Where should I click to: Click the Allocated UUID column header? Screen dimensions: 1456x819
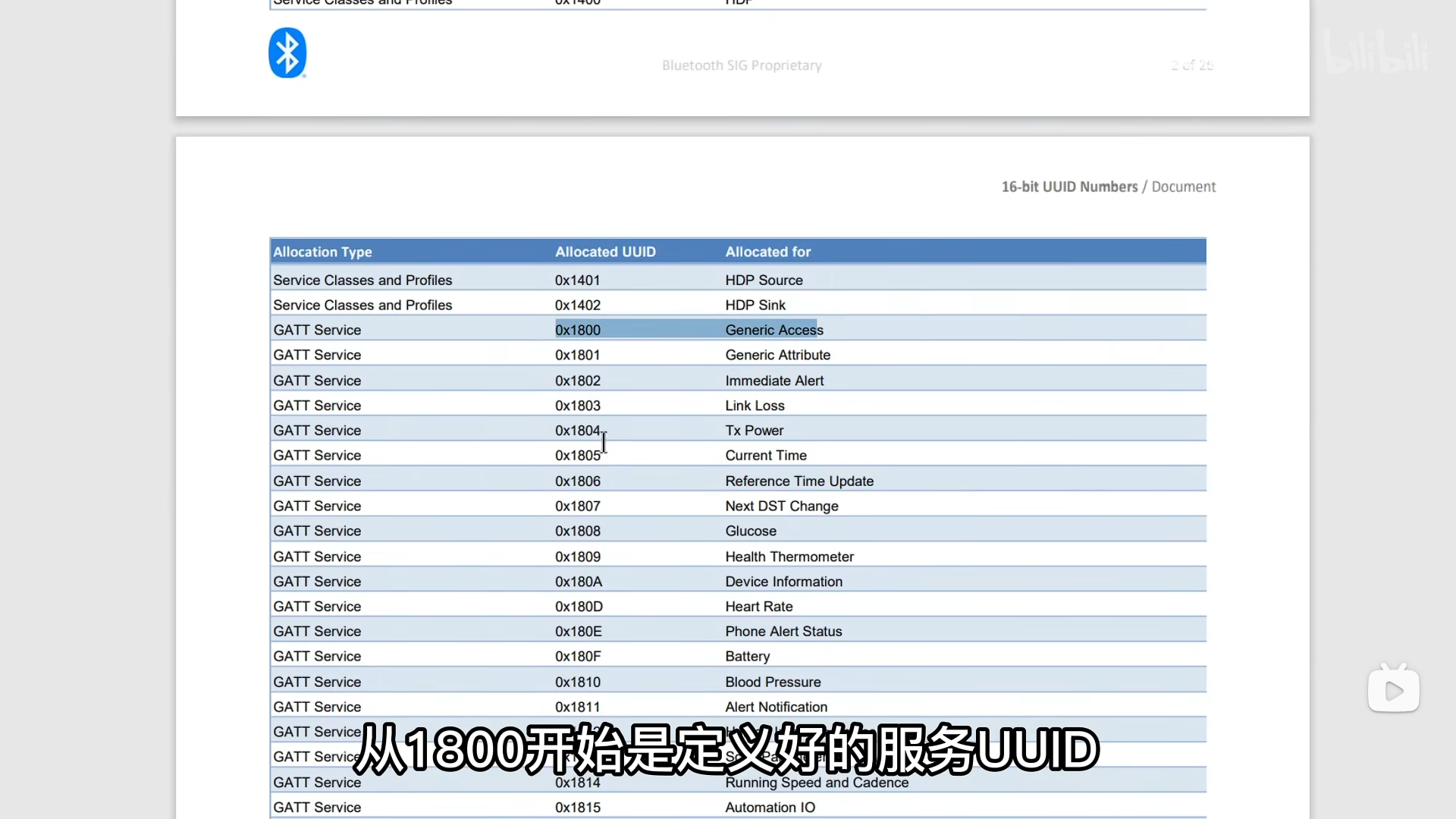point(605,252)
